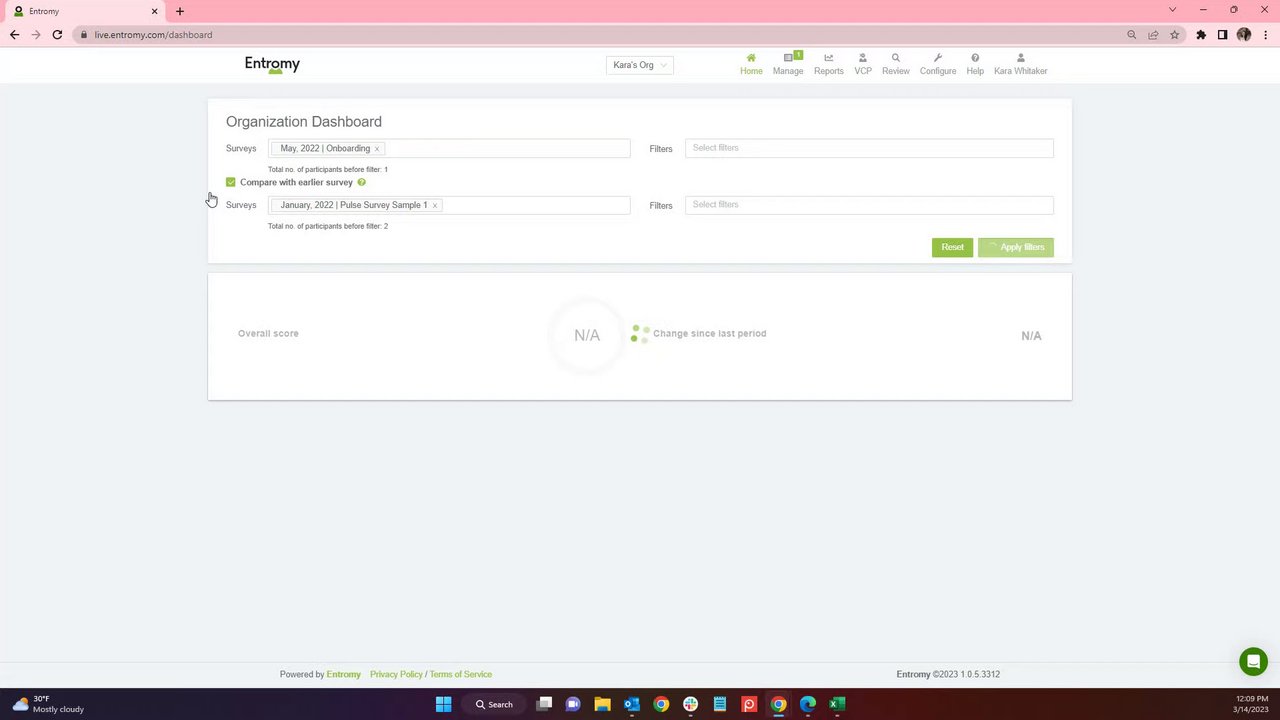Click the first Surveys selection field
This screenshot has width=1280, height=720.
pyautogui.click(x=449, y=148)
